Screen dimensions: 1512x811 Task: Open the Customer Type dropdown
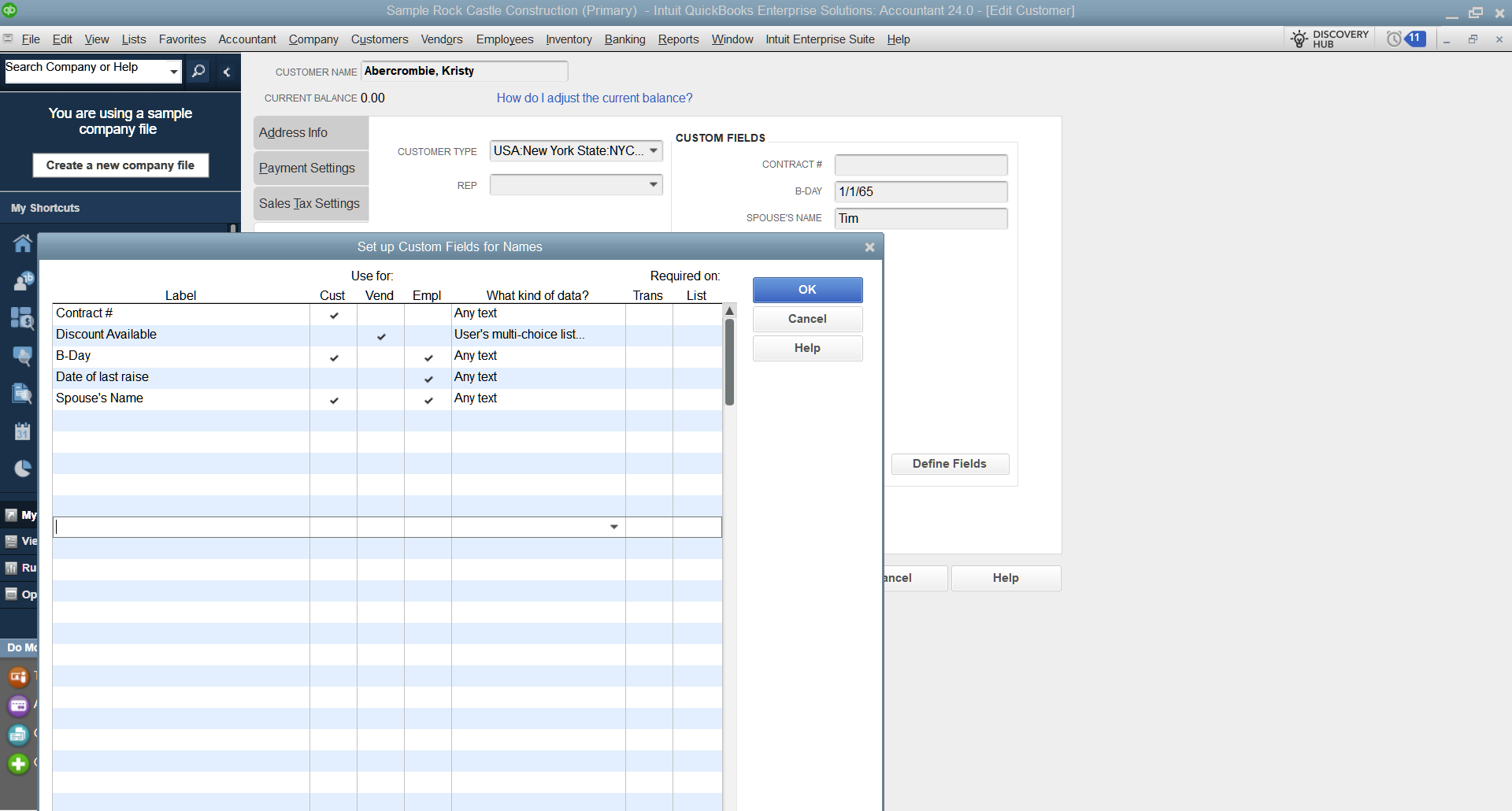pyautogui.click(x=654, y=151)
